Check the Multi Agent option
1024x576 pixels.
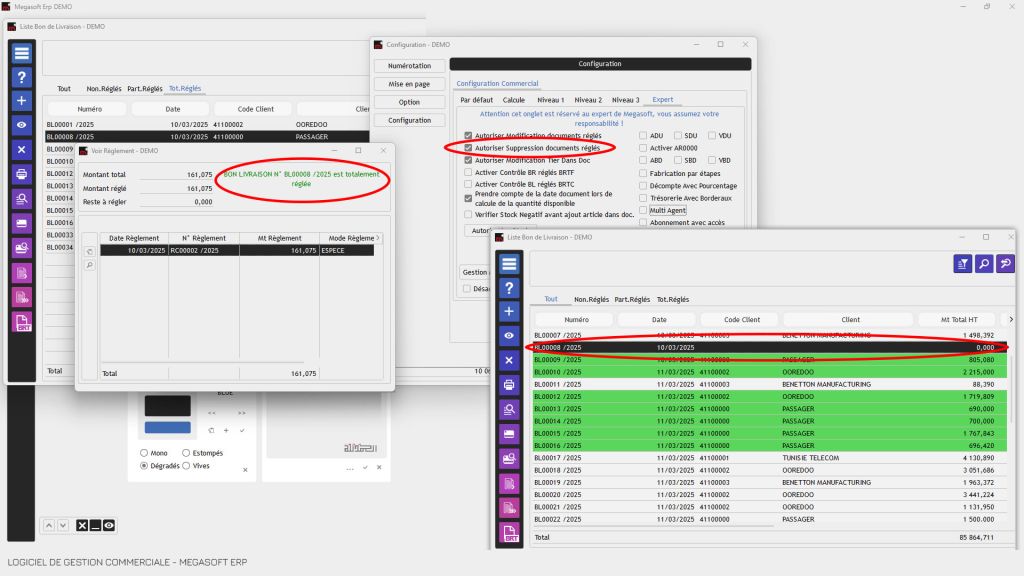(x=643, y=210)
